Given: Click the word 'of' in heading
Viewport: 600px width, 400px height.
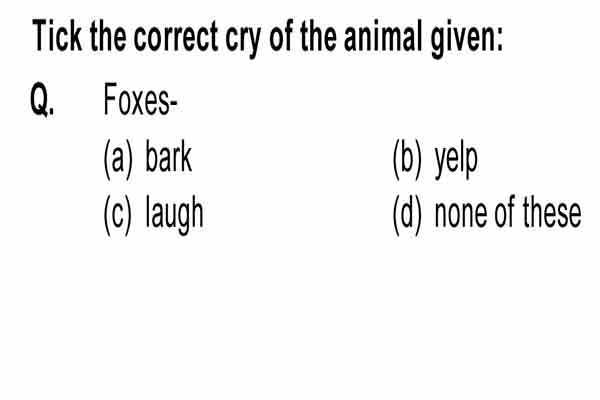Looking at the screenshot, I should [281, 36].
